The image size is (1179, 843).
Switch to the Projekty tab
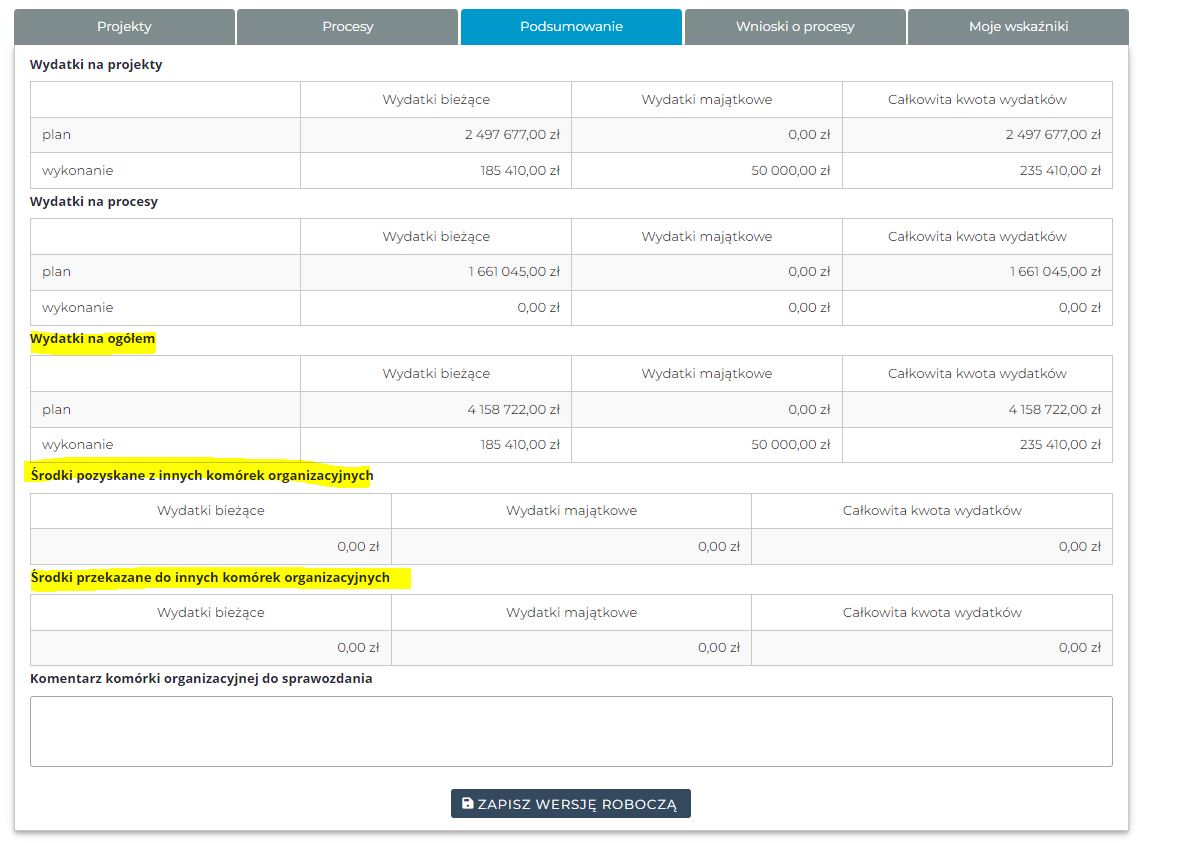[124, 27]
